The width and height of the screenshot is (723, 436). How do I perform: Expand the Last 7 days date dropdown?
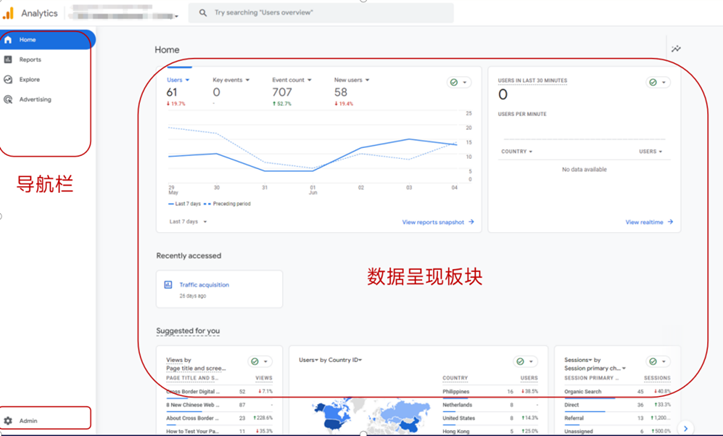click(189, 222)
